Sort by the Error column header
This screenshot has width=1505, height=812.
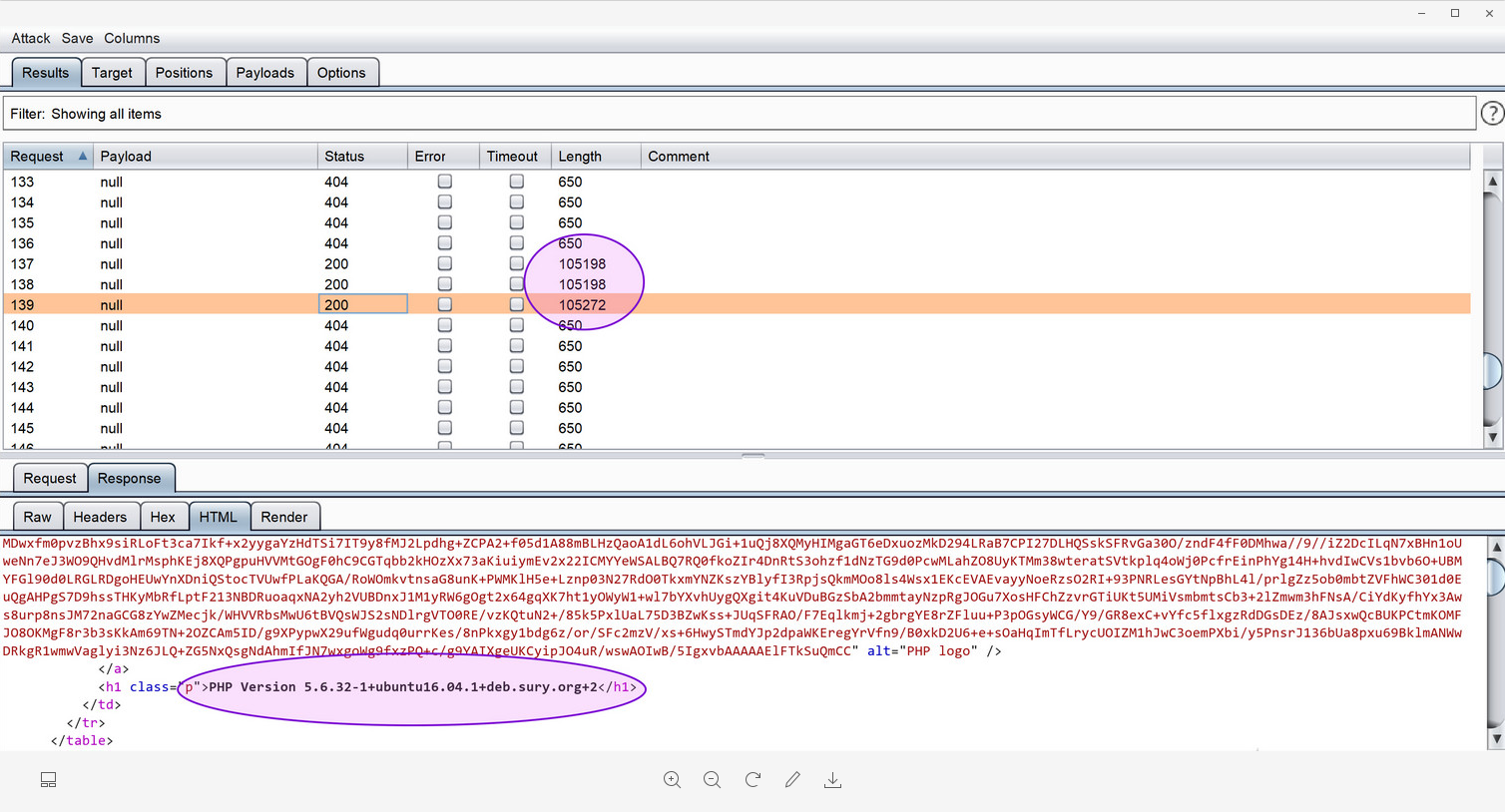tap(443, 157)
